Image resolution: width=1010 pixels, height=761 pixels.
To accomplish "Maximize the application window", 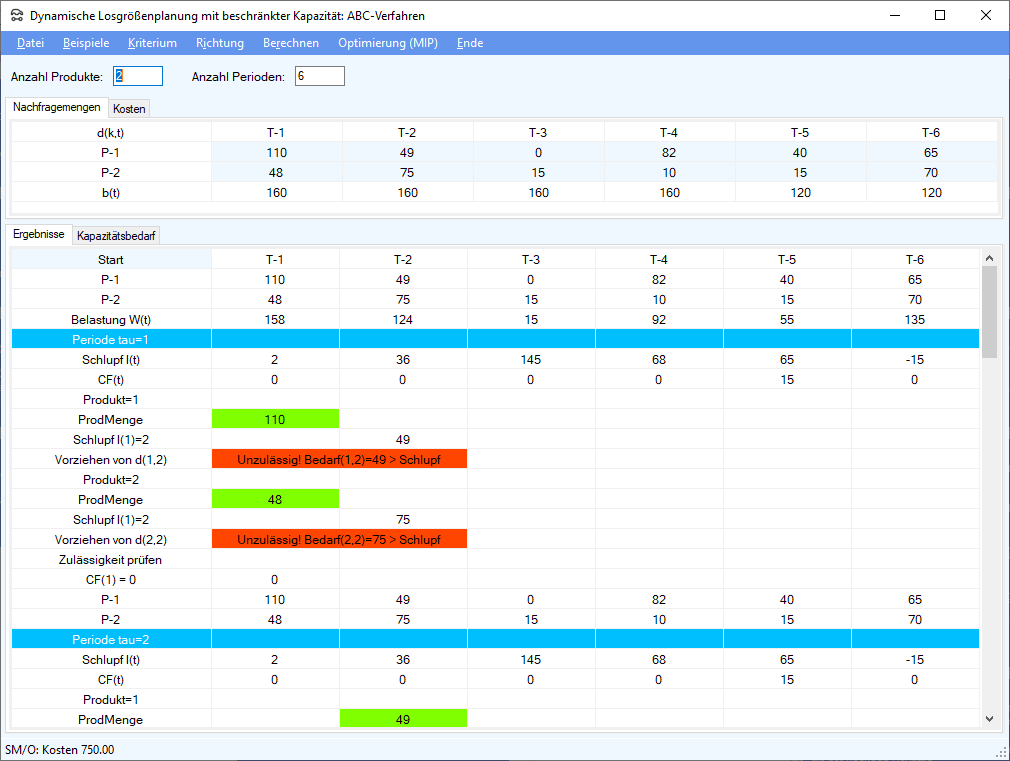I will 940,15.
